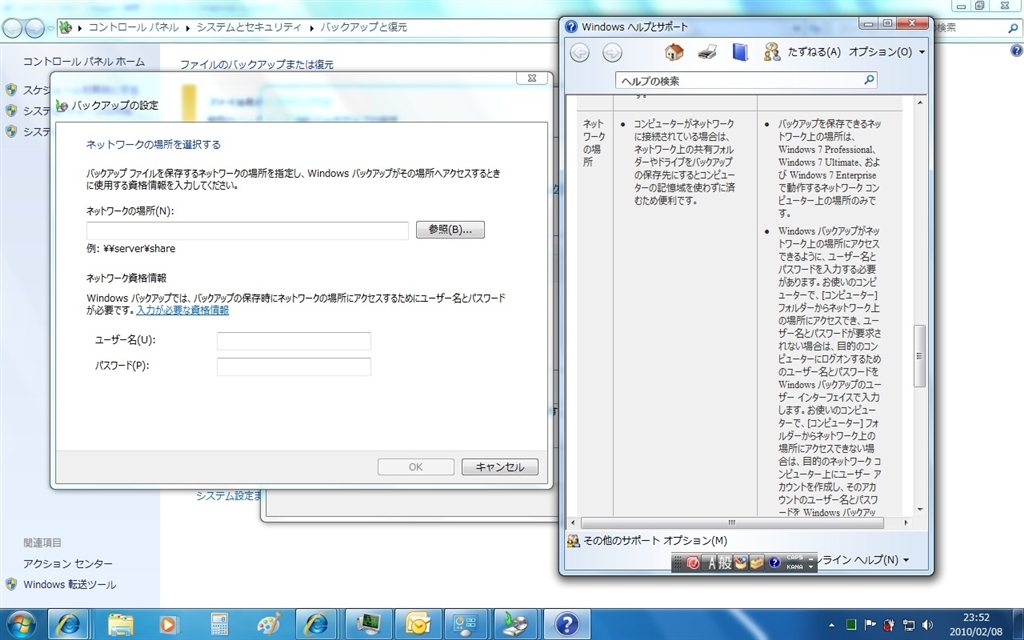The height and width of the screenshot is (640, 1024).
Task: Click Action Center flag tray icon
Action: pyautogui.click(x=870, y=626)
